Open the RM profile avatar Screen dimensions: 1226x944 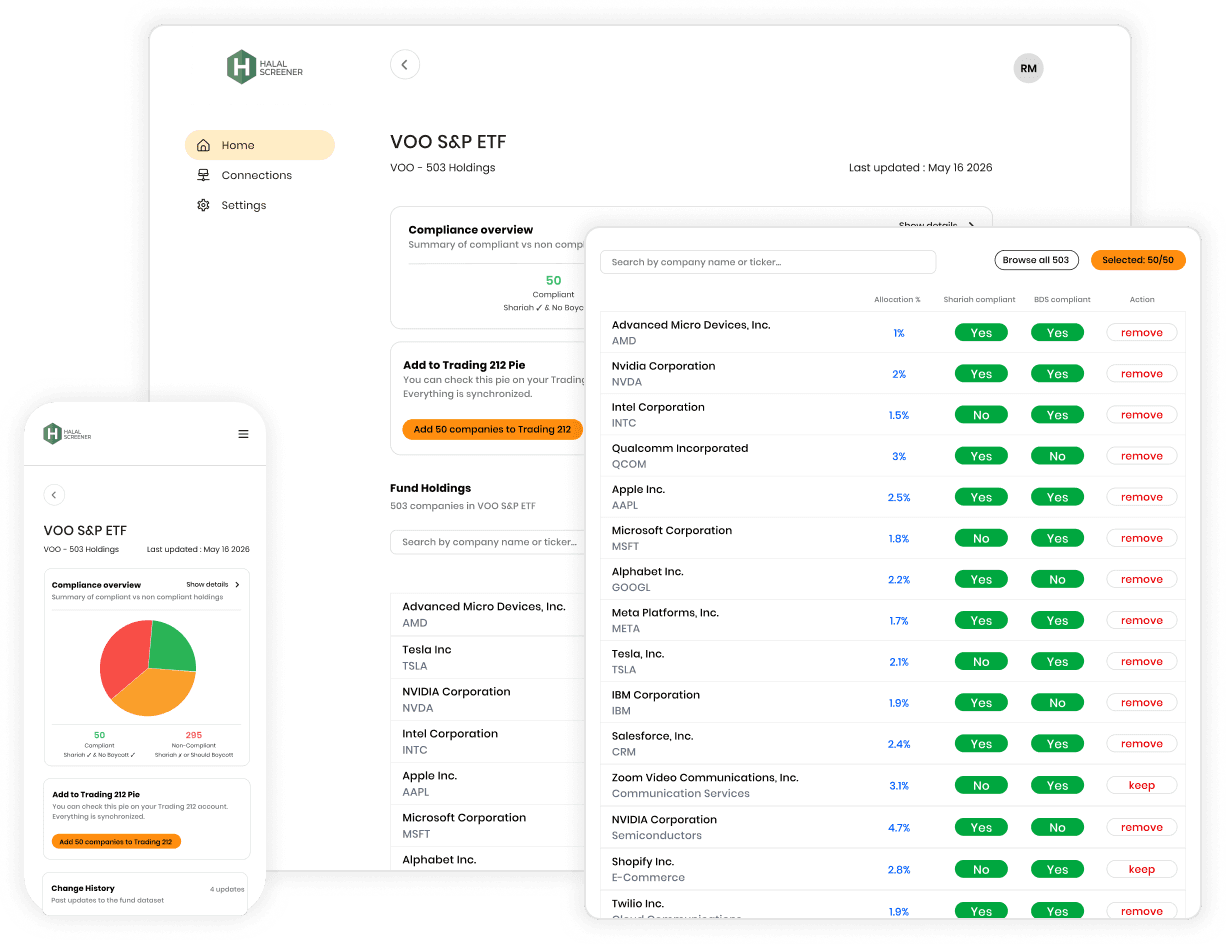pyautogui.click(x=1028, y=68)
